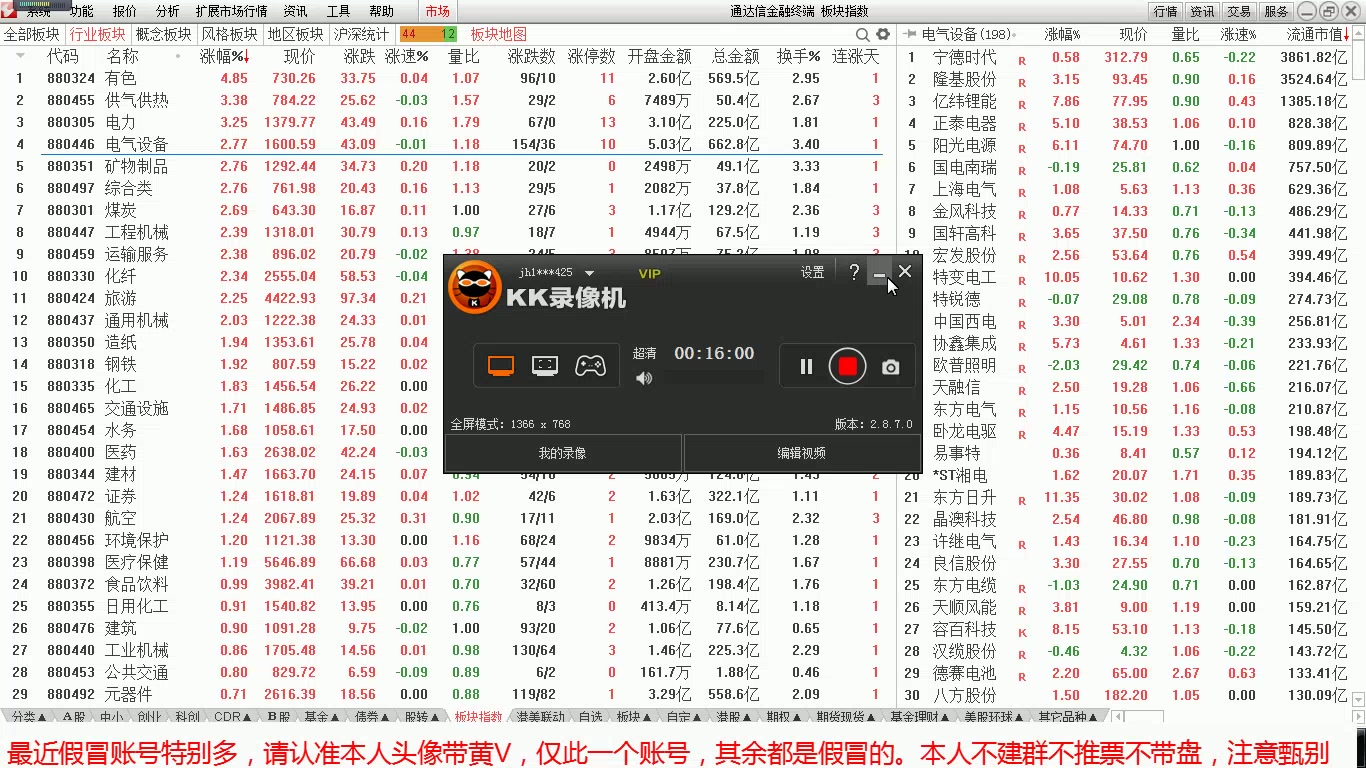Select the 煤炭 sector row
The width and height of the screenshot is (1366, 768).
(448, 210)
